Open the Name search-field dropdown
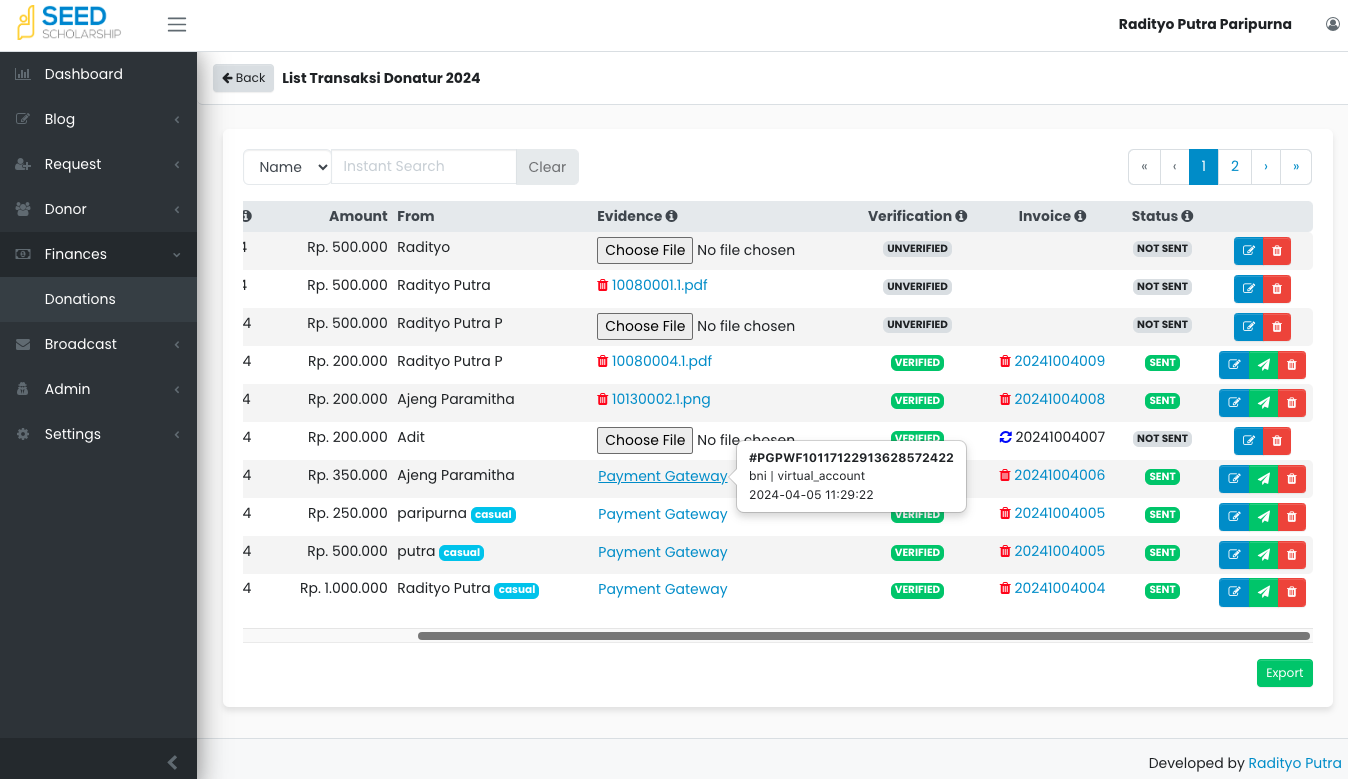The height and width of the screenshot is (779, 1348). 287,167
